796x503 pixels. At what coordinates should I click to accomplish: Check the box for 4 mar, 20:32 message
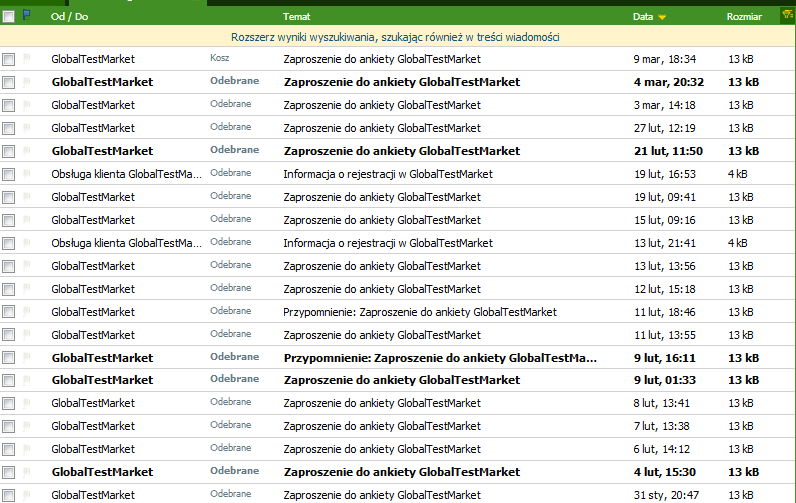8,82
